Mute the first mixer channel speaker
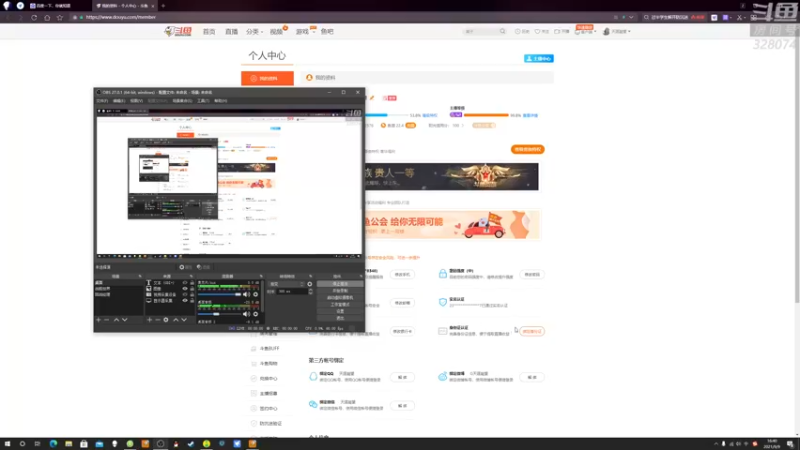This screenshot has width=800, height=450. coord(246,294)
